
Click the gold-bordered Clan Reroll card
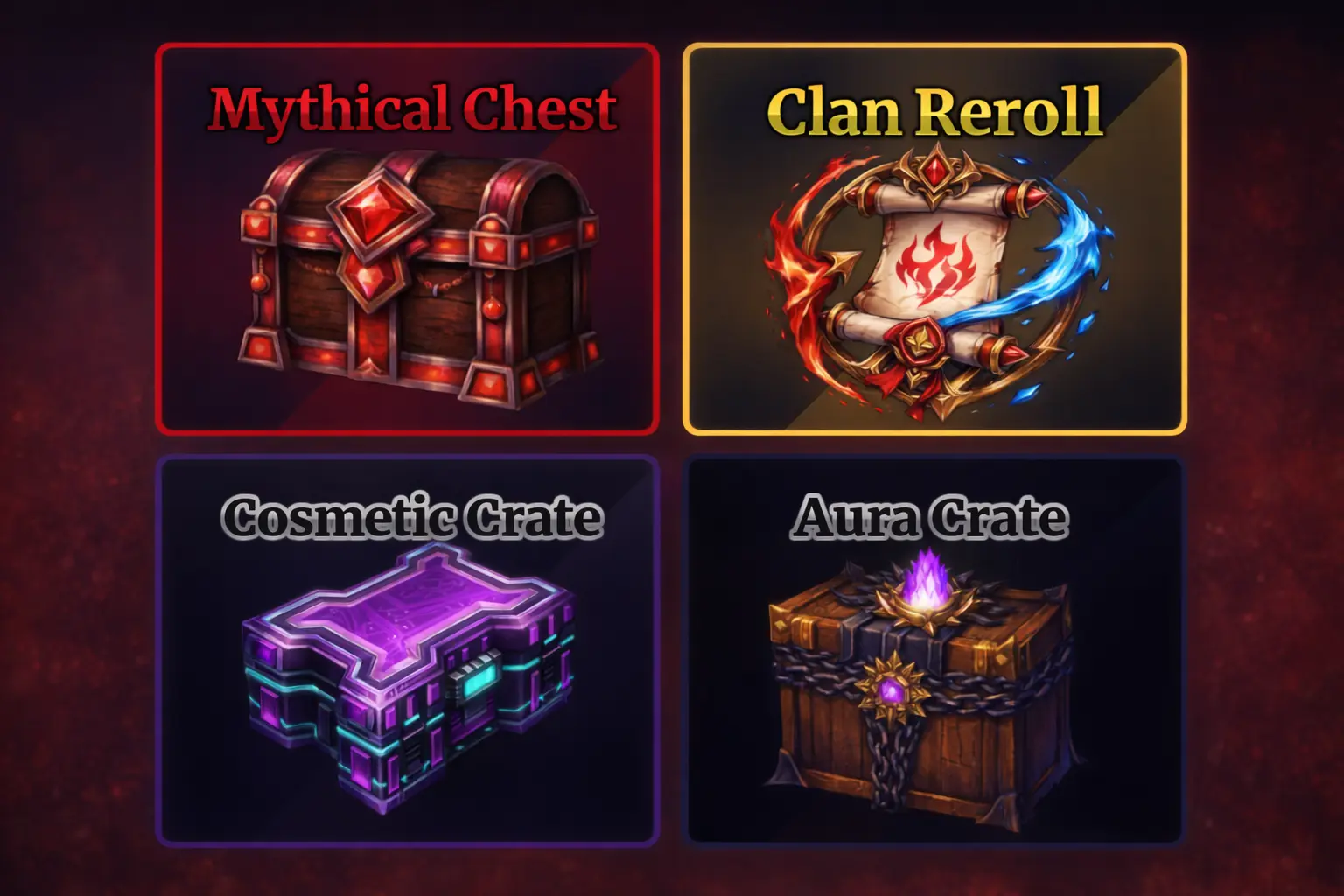[x=934, y=239]
